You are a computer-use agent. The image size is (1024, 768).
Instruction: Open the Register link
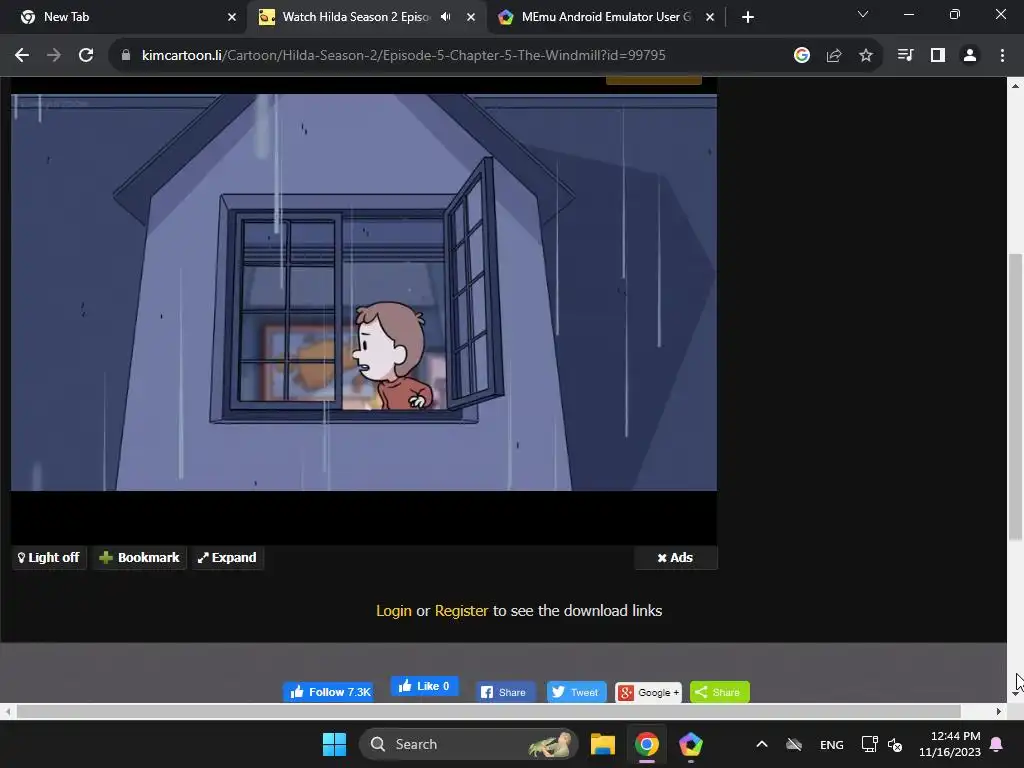pos(461,611)
